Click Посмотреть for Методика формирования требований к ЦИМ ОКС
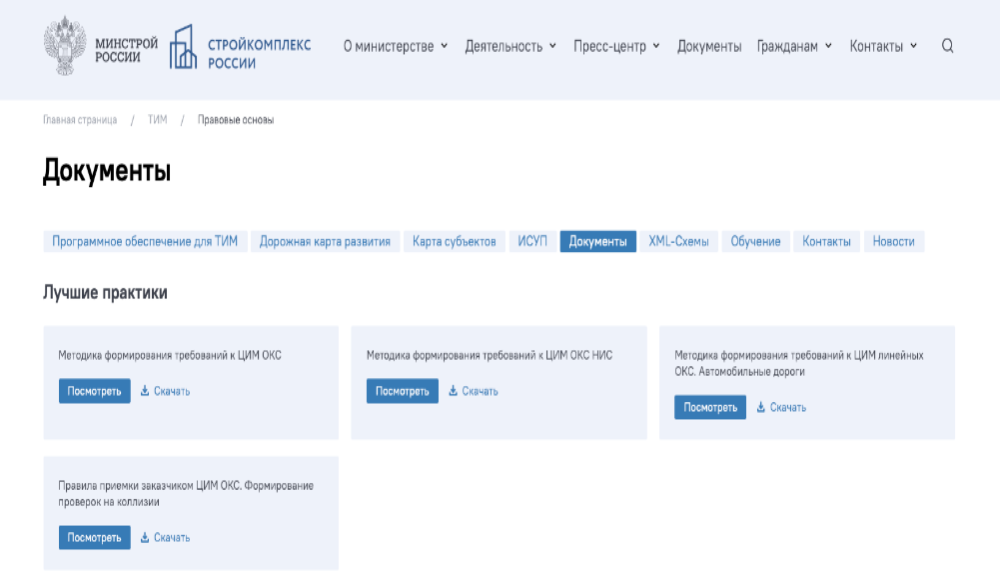 [x=94, y=392]
